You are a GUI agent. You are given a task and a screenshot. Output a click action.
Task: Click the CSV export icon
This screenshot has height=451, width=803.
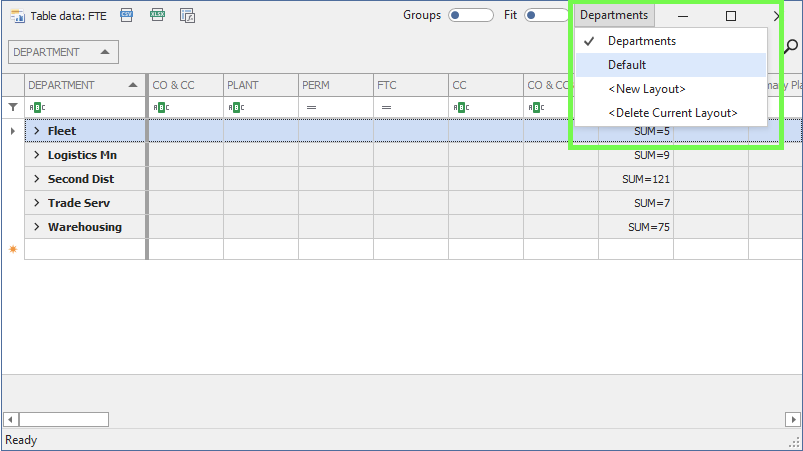[126, 15]
